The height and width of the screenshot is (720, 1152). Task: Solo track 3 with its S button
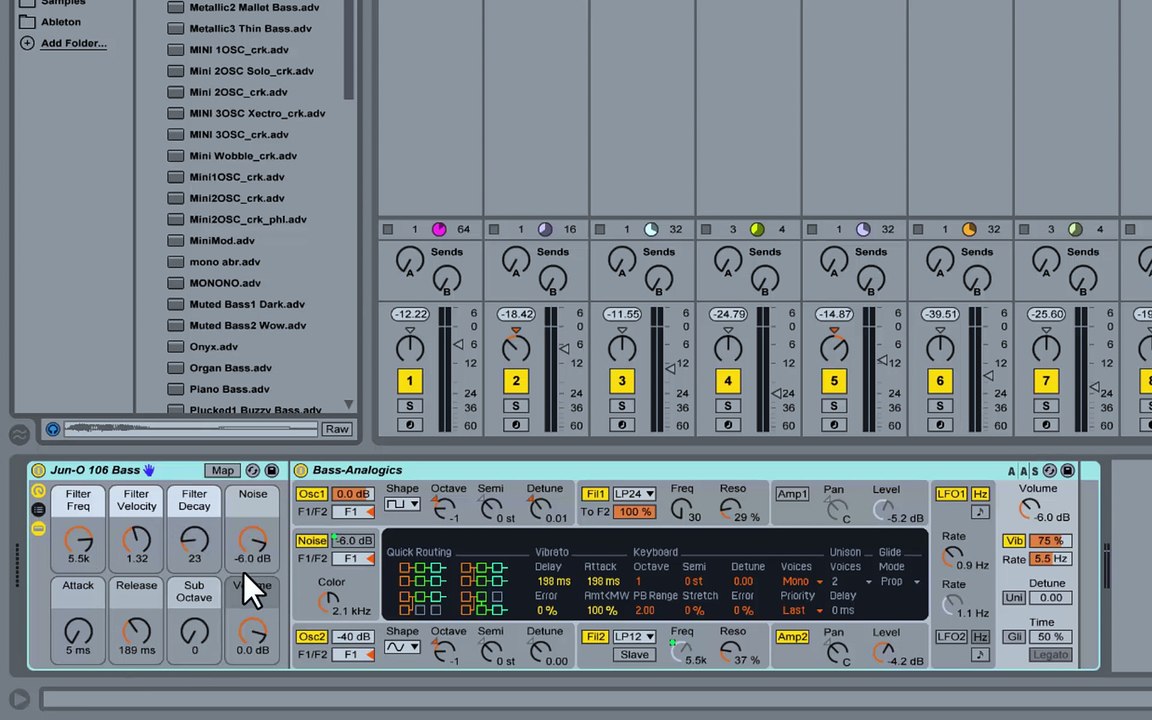click(x=622, y=406)
